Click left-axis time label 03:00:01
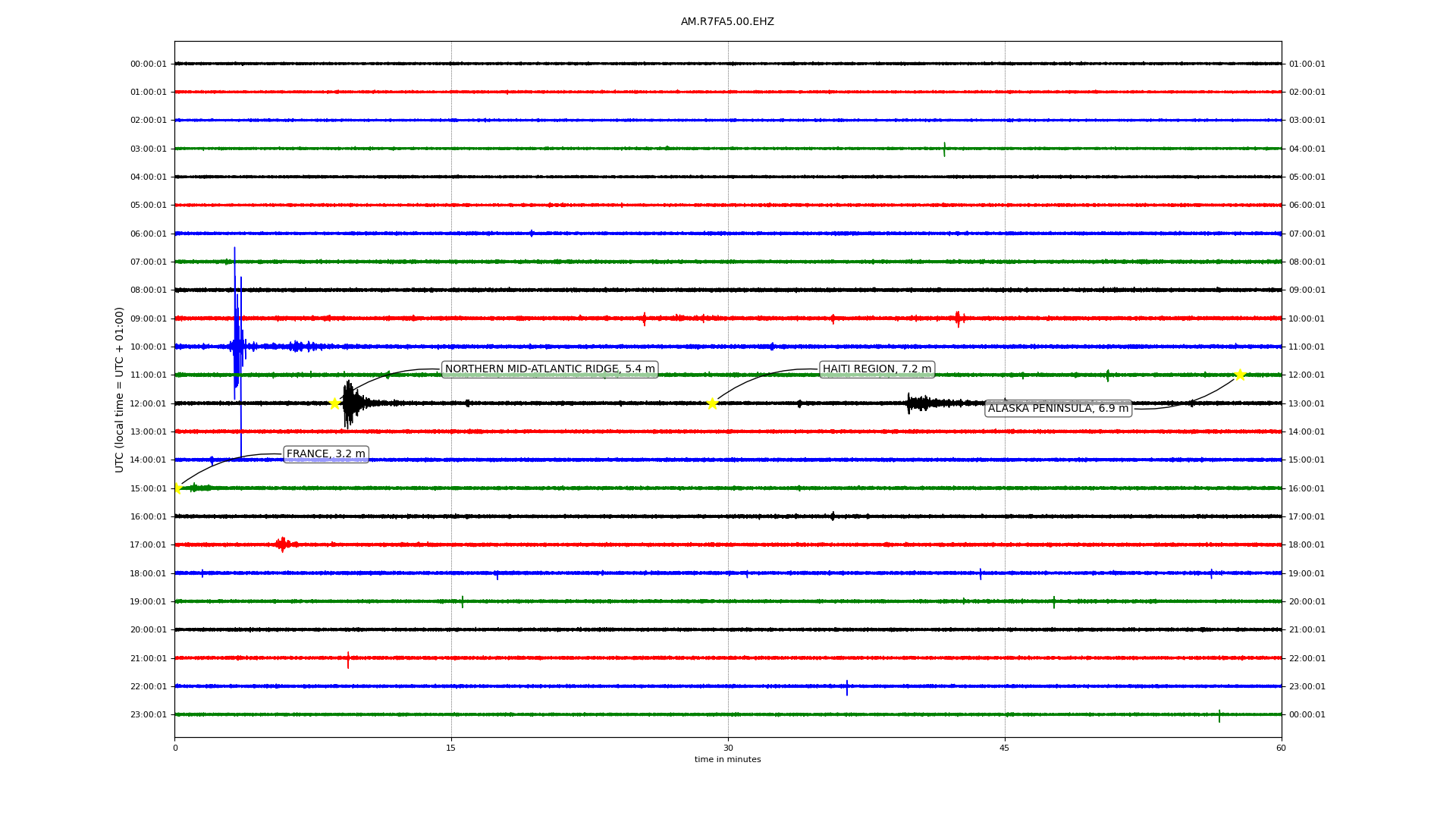 [x=149, y=149]
